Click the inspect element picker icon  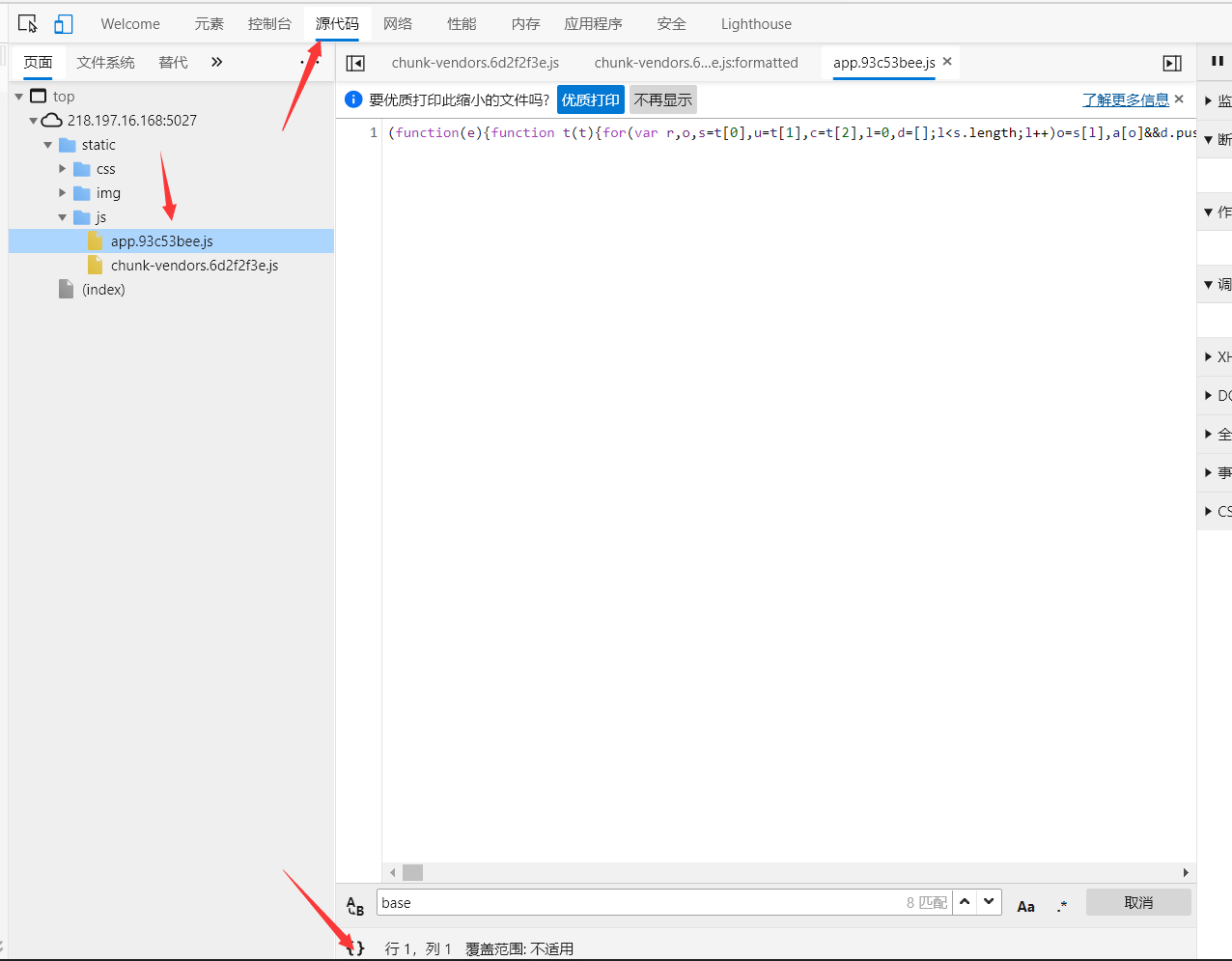pos(28,24)
